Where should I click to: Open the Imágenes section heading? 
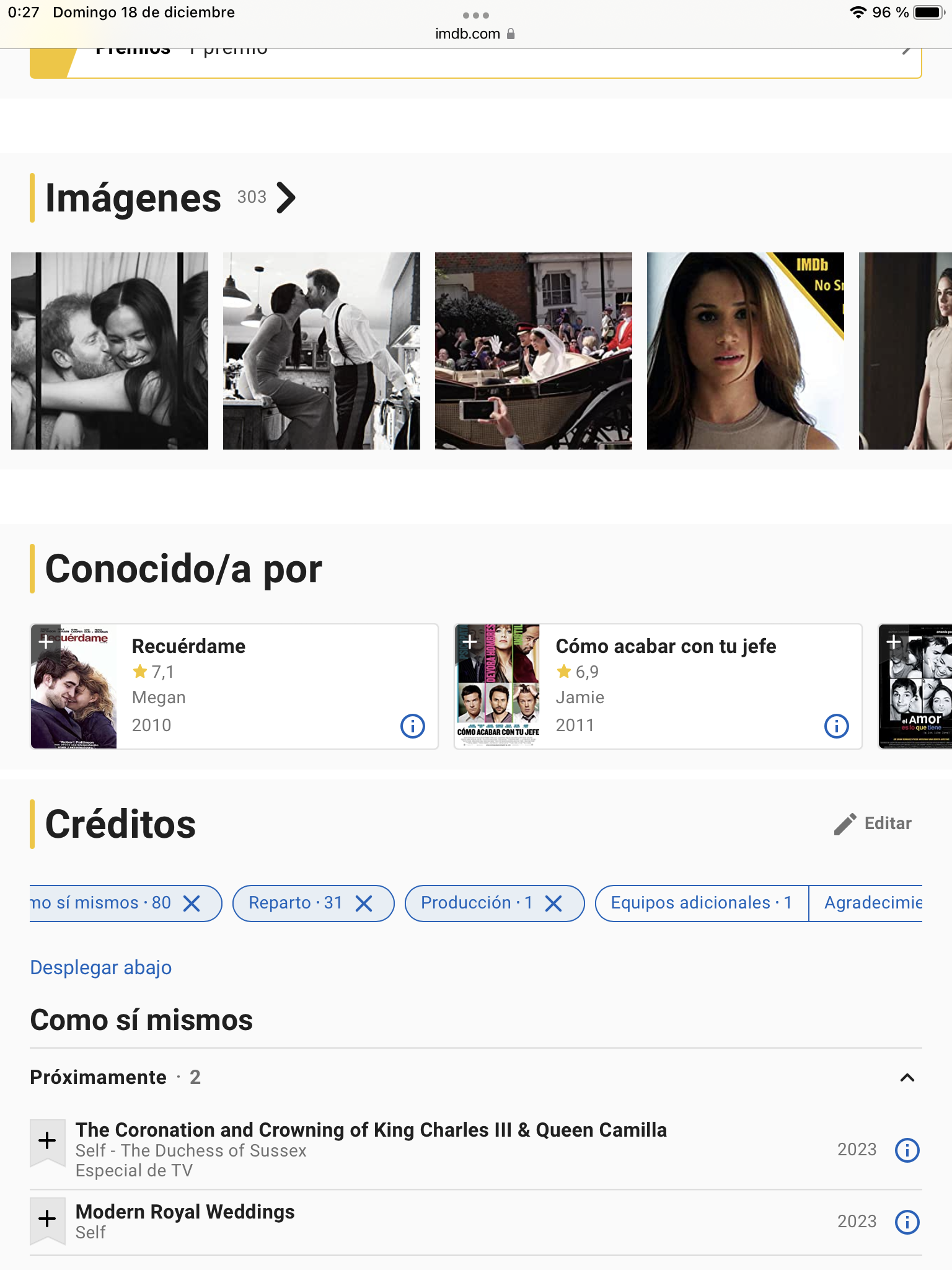133,198
